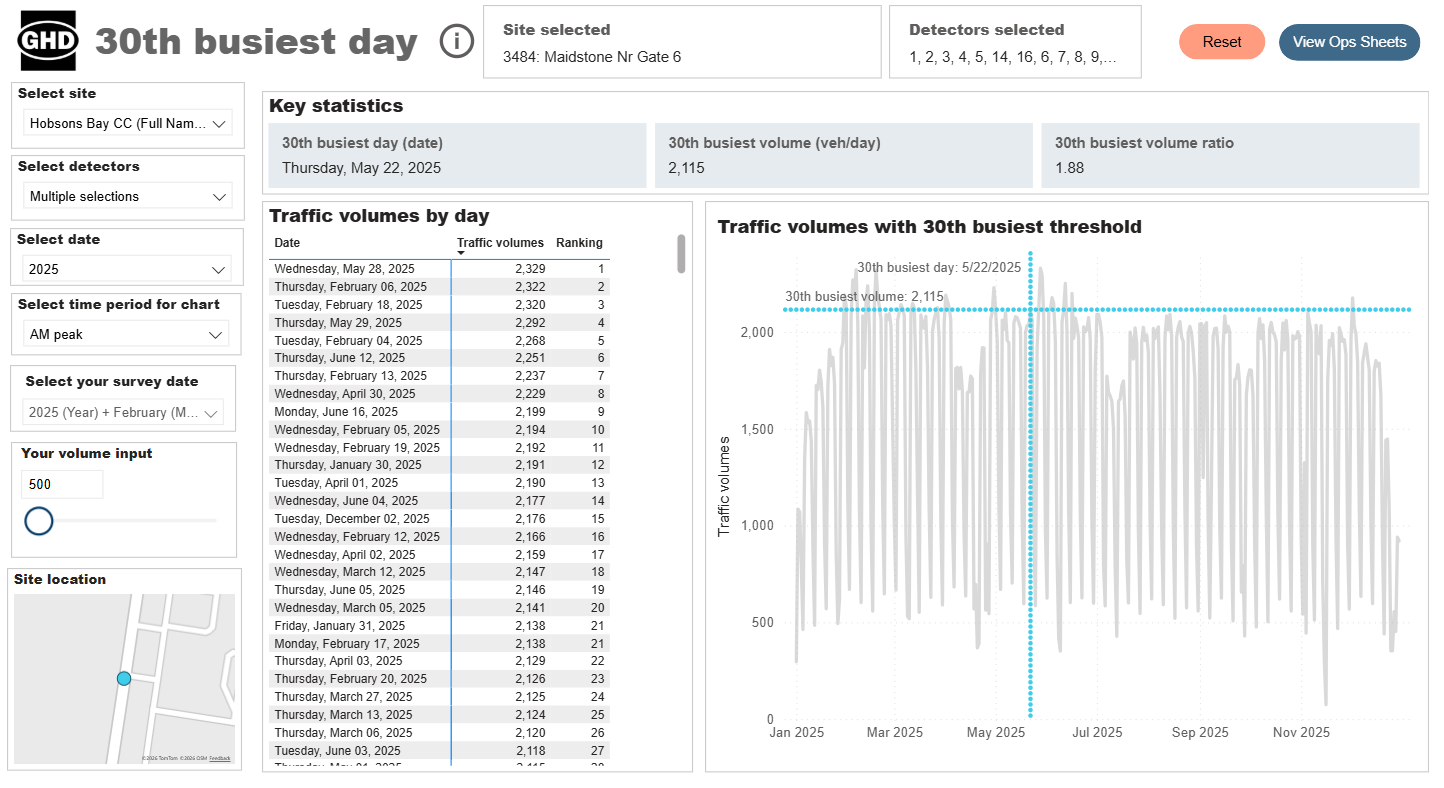1444x788 pixels.
Task: Open the Select site dropdown
Action: coord(127,124)
